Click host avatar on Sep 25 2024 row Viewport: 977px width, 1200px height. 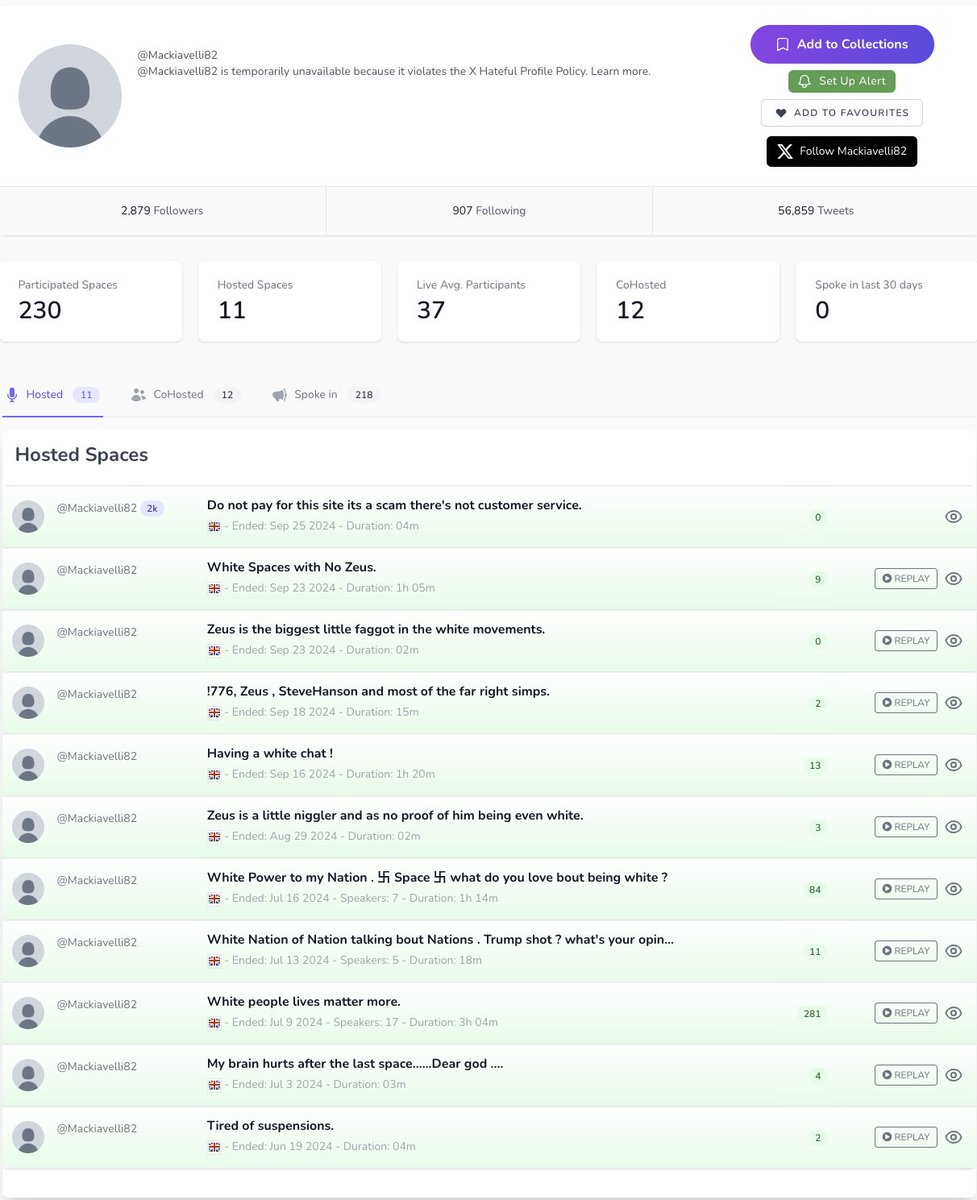click(x=28, y=517)
